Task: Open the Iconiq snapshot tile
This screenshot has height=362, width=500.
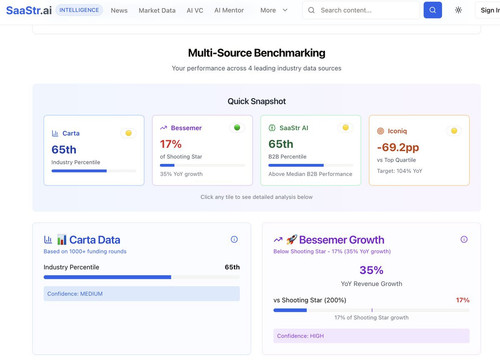Action: (419, 150)
